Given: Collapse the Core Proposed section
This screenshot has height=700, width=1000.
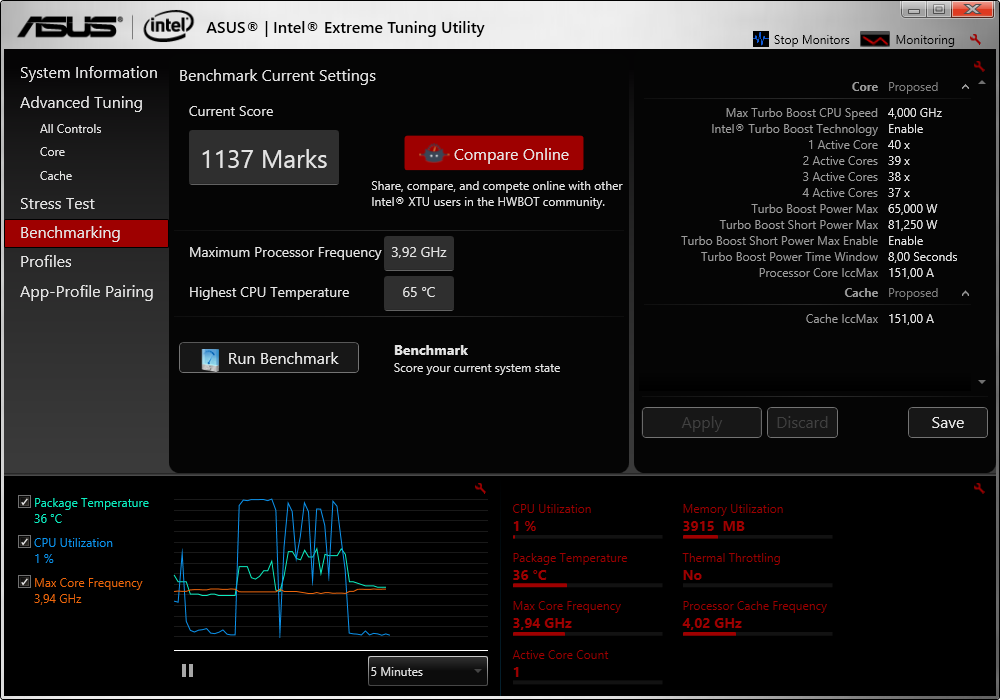Looking at the screenshot, I should coord(965,87).
